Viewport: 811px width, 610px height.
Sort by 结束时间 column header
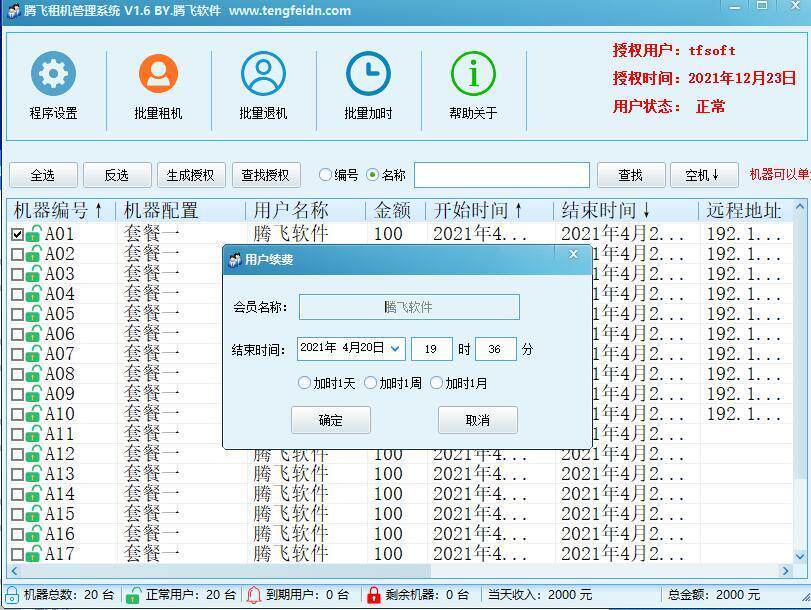627,211
